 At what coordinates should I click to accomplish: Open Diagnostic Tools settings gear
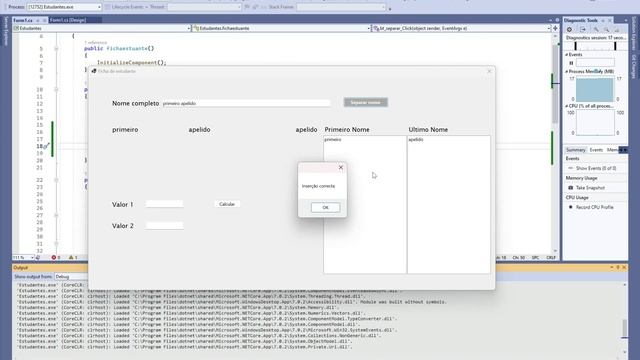[x=569, y=29]
